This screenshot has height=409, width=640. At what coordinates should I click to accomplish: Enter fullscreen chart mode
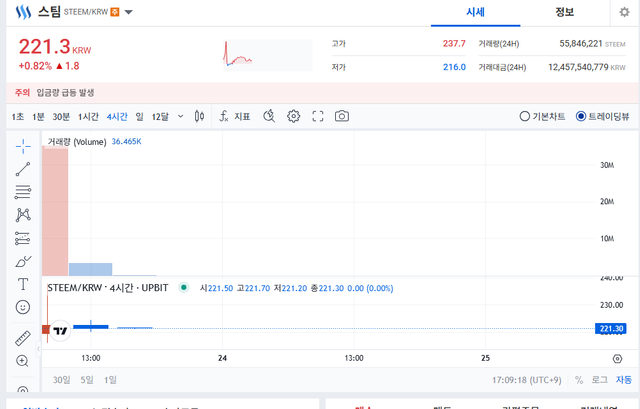pos(318,116)
